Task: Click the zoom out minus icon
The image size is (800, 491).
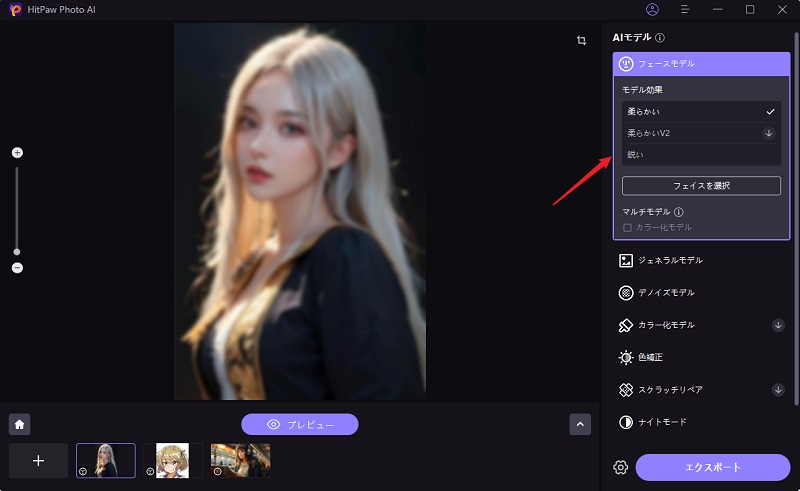Action: pyautogui.click(x=17, y=268)
